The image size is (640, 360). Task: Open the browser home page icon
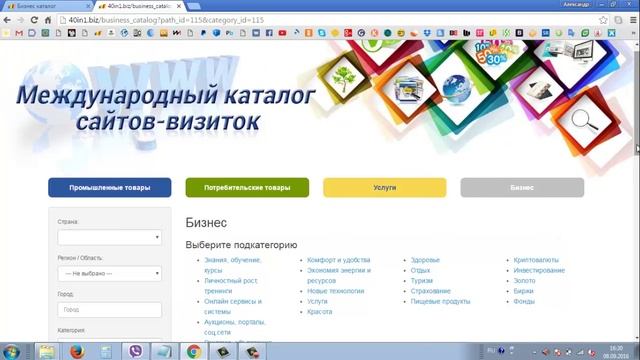(48, 20)
